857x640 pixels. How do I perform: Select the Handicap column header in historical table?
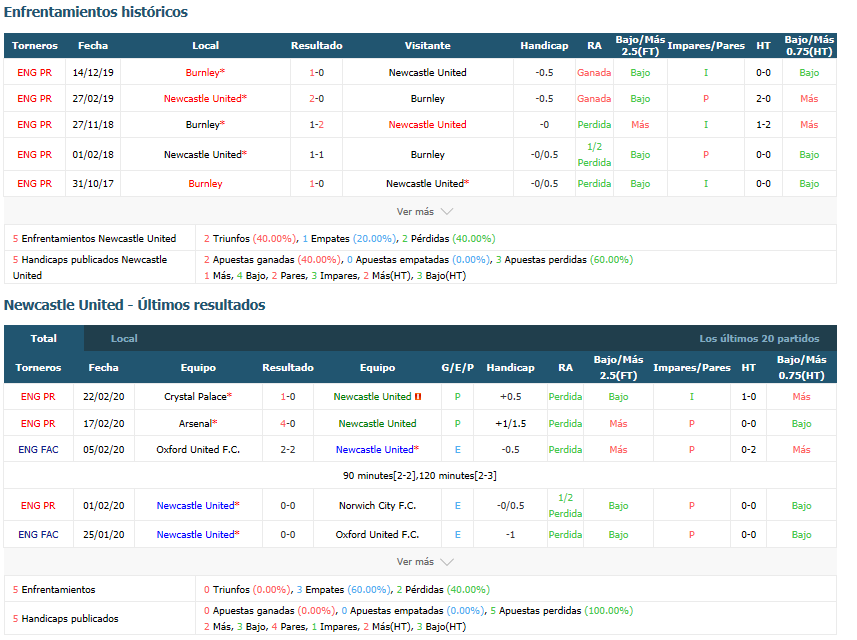(544, 45)
